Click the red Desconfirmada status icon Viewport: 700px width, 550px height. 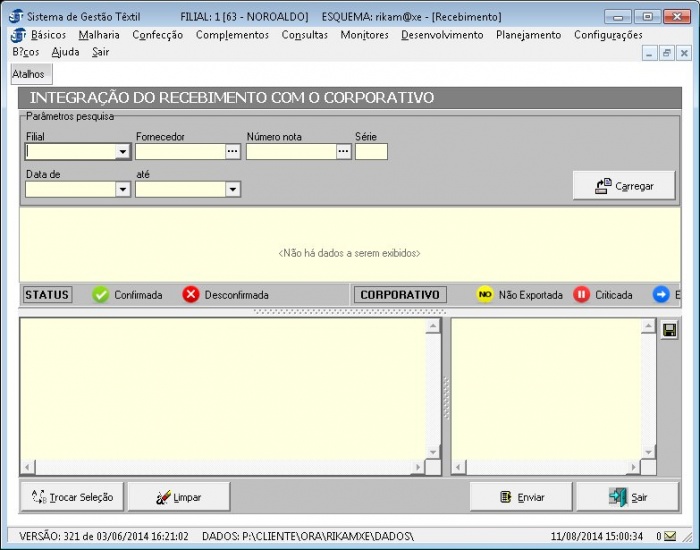point(191,295)
